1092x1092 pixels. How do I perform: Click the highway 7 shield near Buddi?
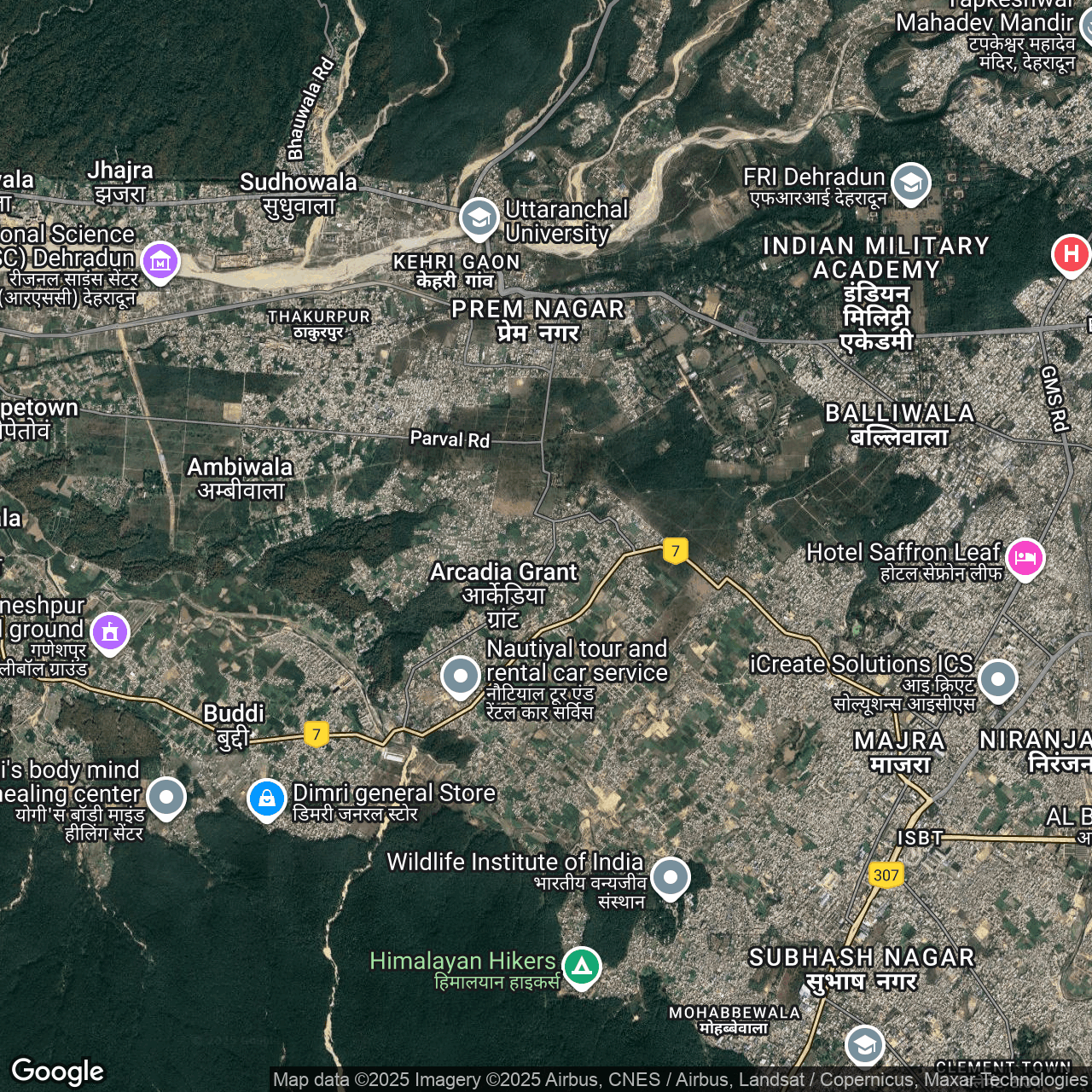[x=317, y=734]
